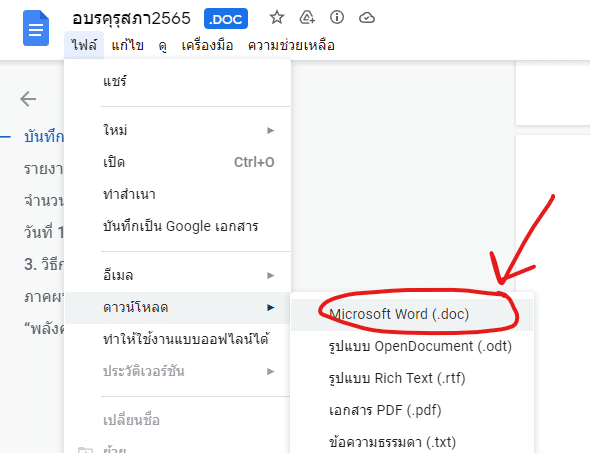
Task: Open the แก้ไข menu
Action: click(x=128, y=45)
